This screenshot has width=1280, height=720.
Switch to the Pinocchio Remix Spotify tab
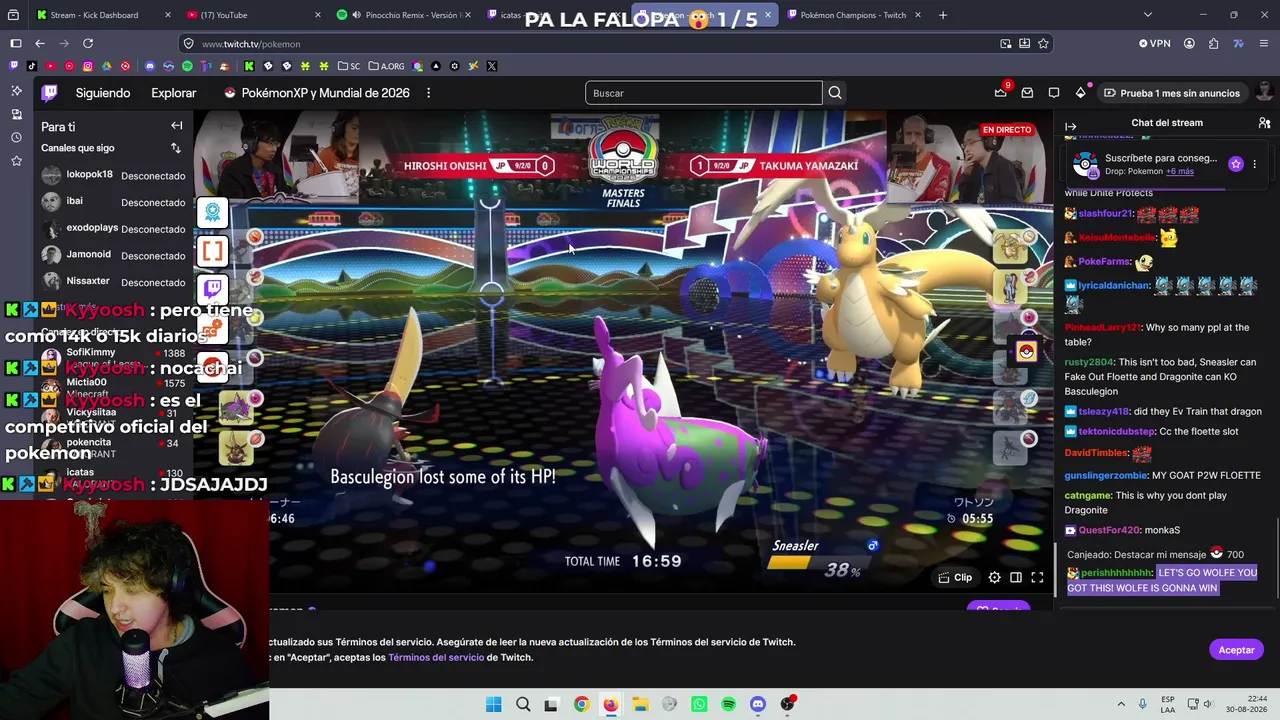tap(404, 15)
